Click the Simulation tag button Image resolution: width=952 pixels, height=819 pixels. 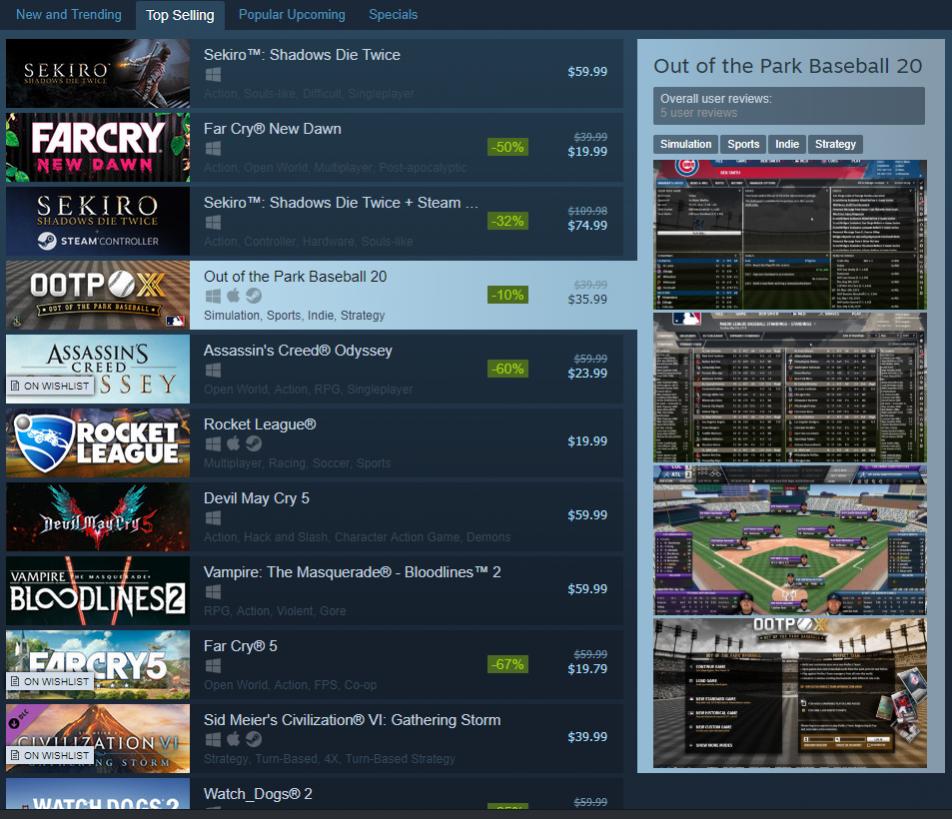[685, 144]
